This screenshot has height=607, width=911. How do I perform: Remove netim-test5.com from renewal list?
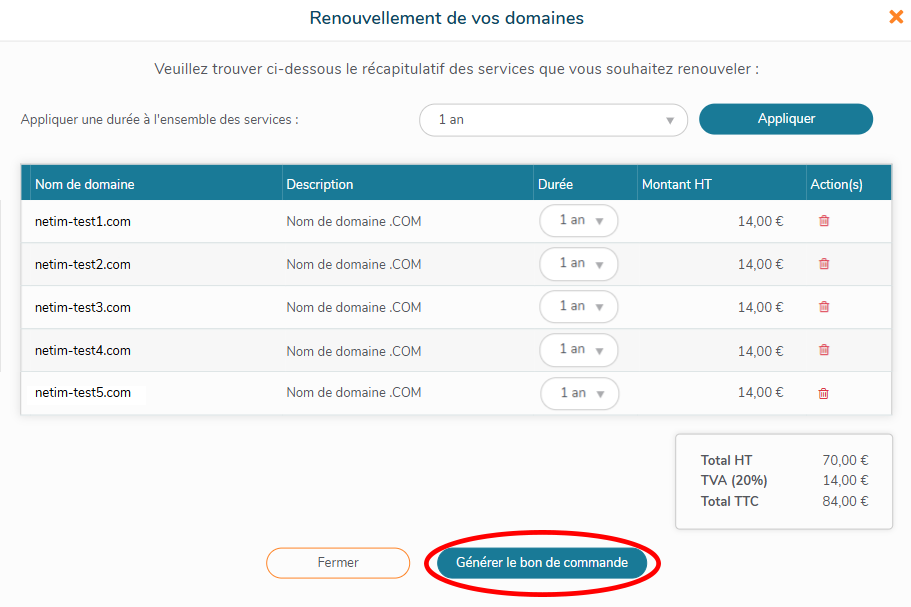(824, 393)
